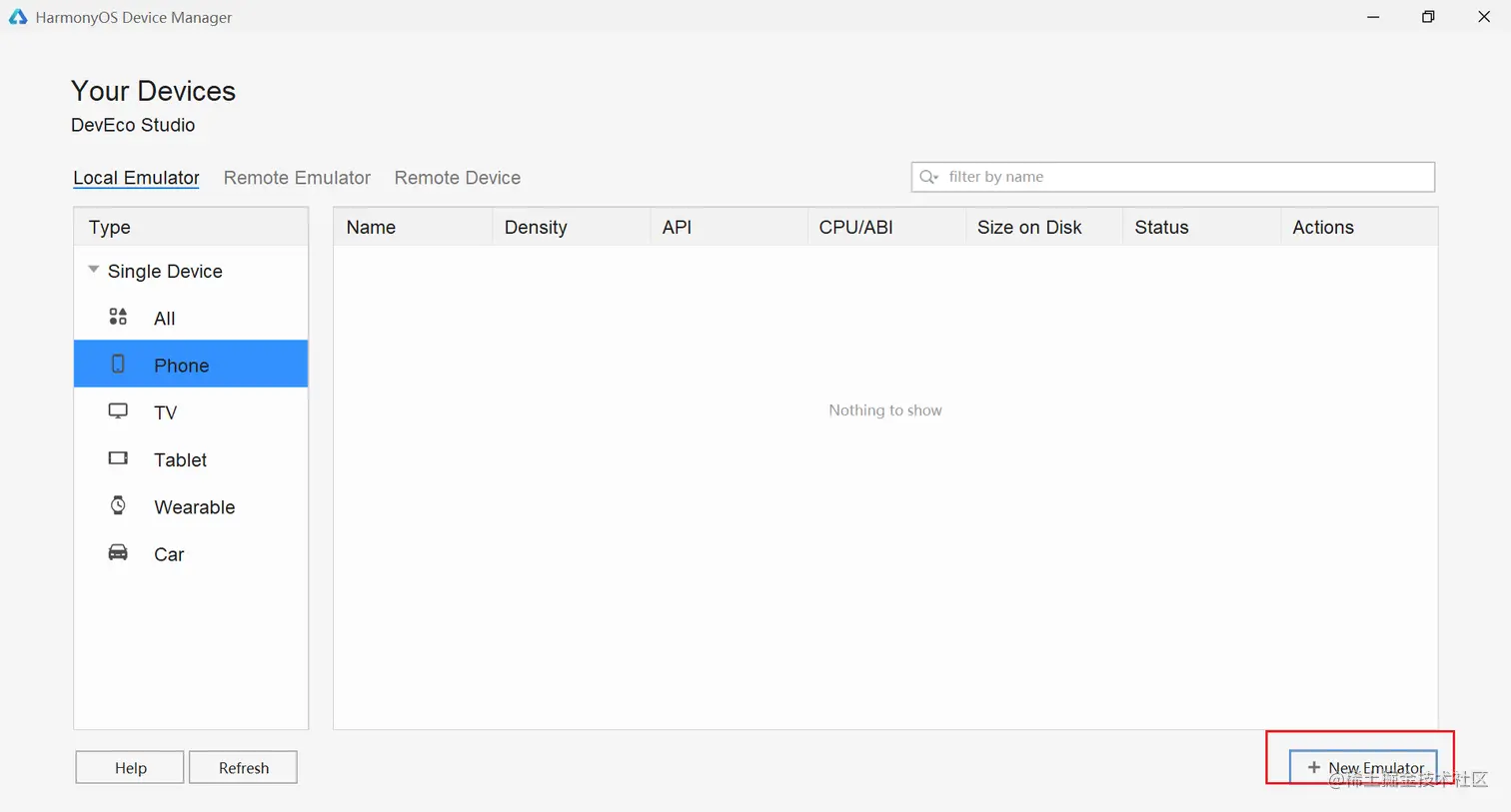The width and height of the screenshot is (1511, 812).
Task: Click the Tablet device icon
Action: pyautogui.click(x=118, y=458)
